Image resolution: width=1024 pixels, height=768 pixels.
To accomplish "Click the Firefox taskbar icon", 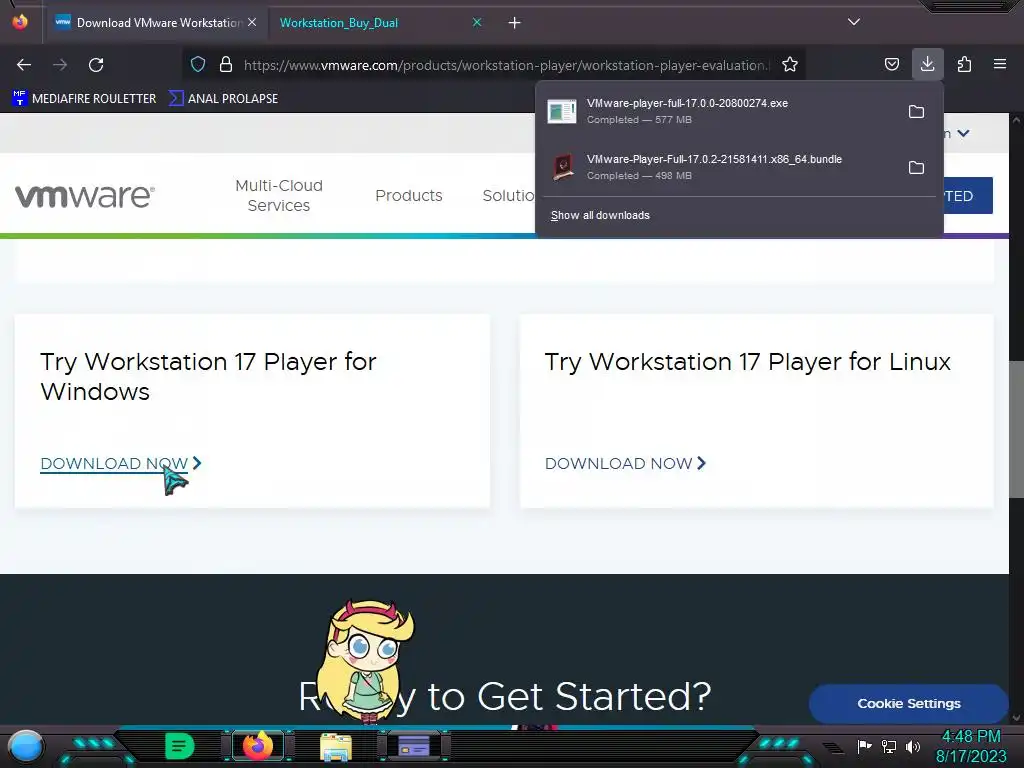I will pyautogui.click(x=258, y=746).
